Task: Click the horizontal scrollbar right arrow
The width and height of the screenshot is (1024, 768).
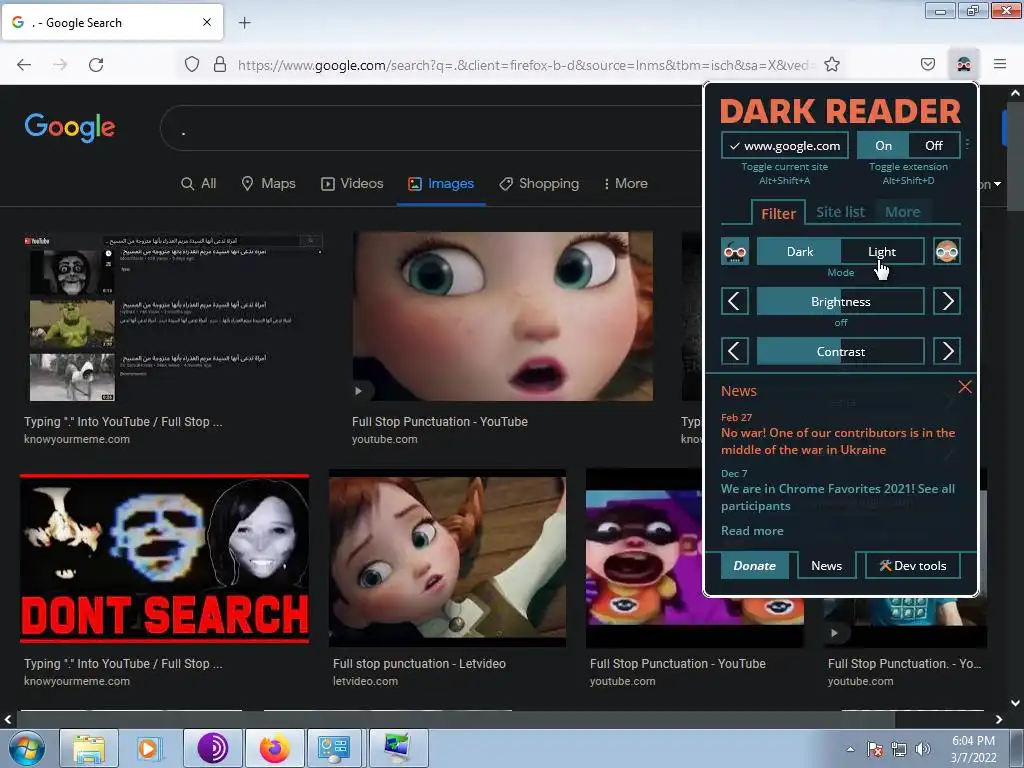Action: point(999,719)
